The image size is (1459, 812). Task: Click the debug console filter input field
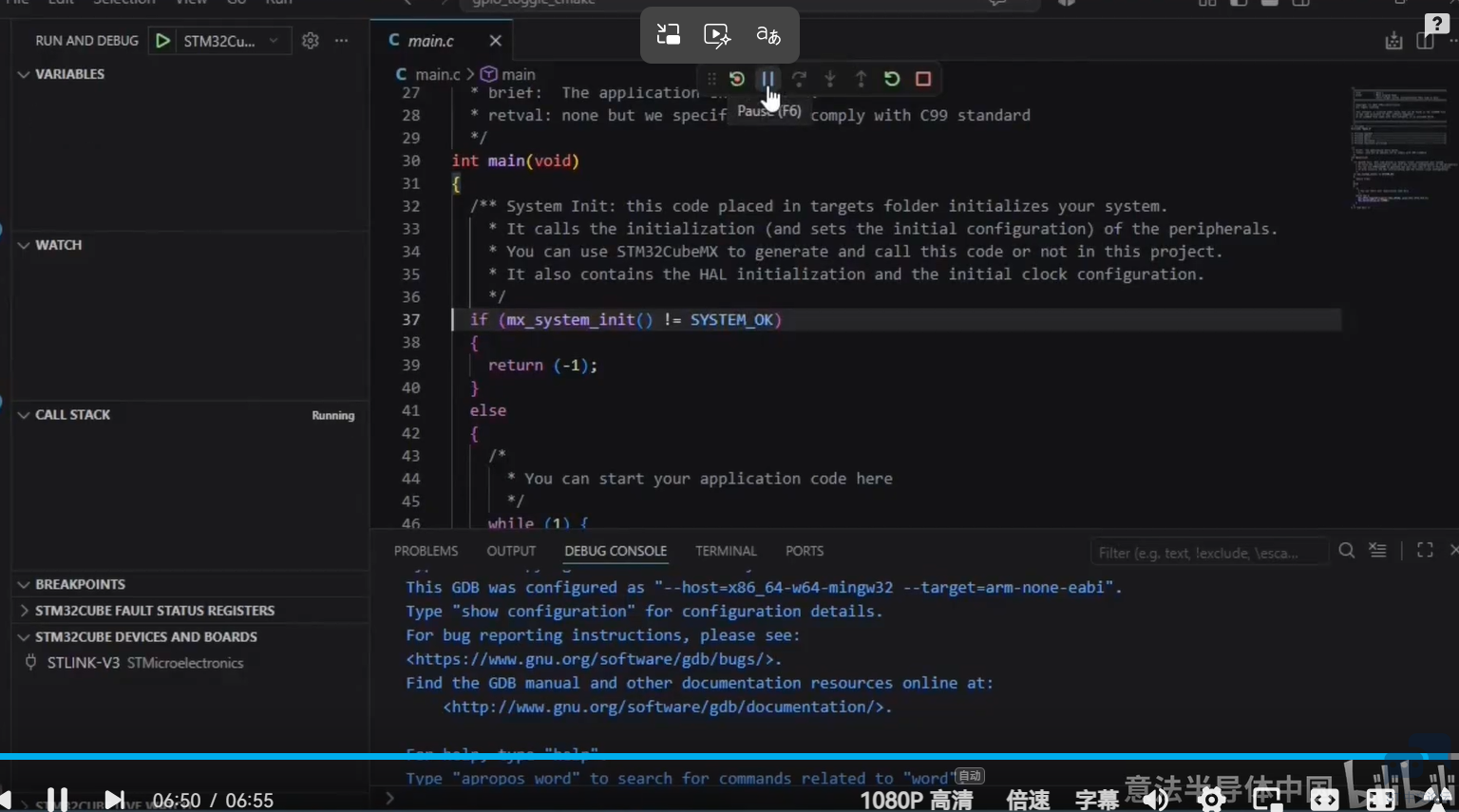[1208, 552]
